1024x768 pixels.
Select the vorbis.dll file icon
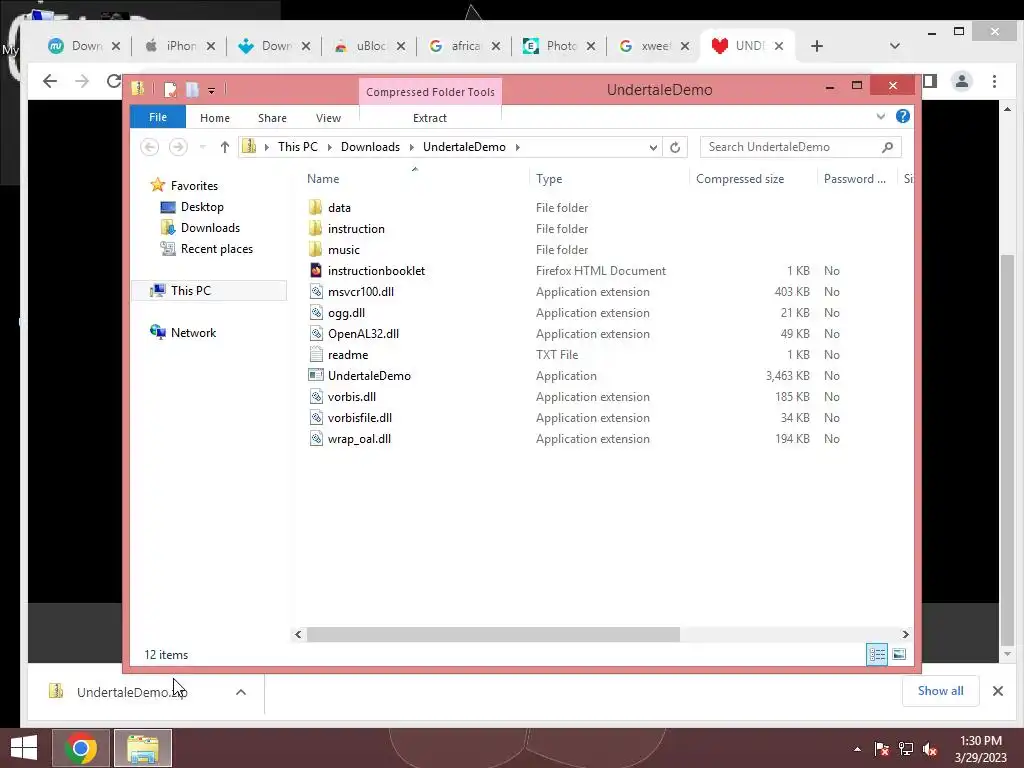315,396
